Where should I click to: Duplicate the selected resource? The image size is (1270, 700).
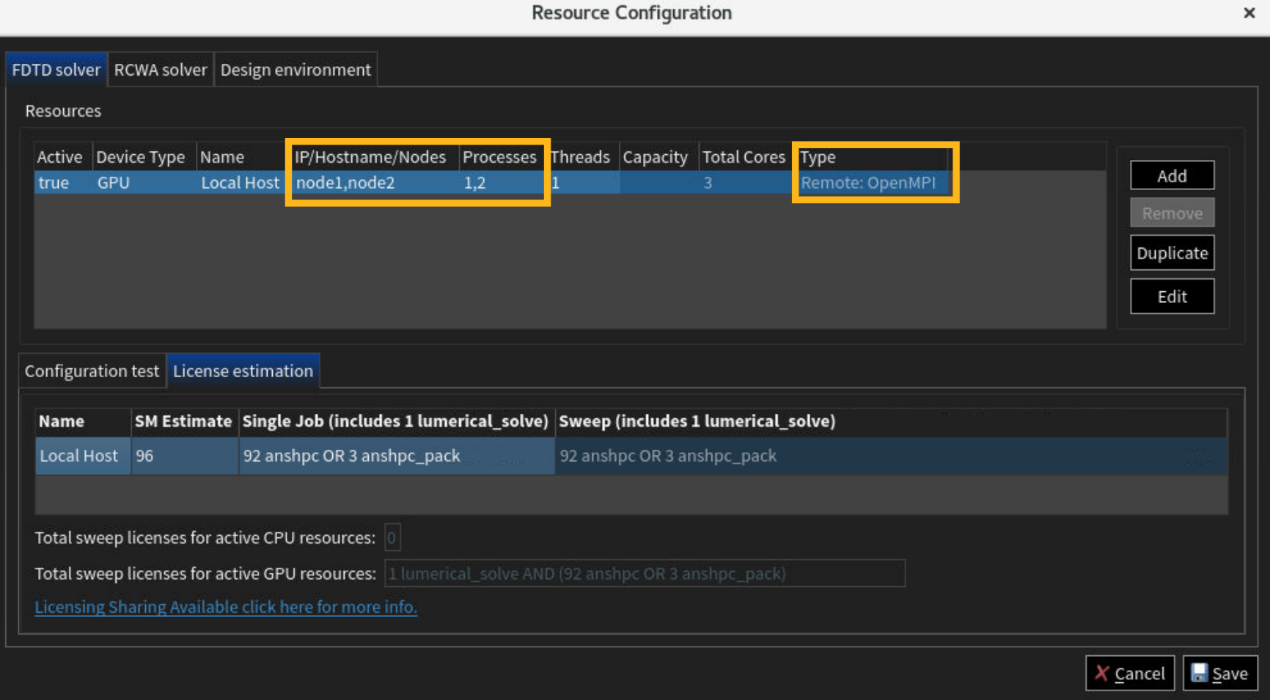(x=1172, y=253)
